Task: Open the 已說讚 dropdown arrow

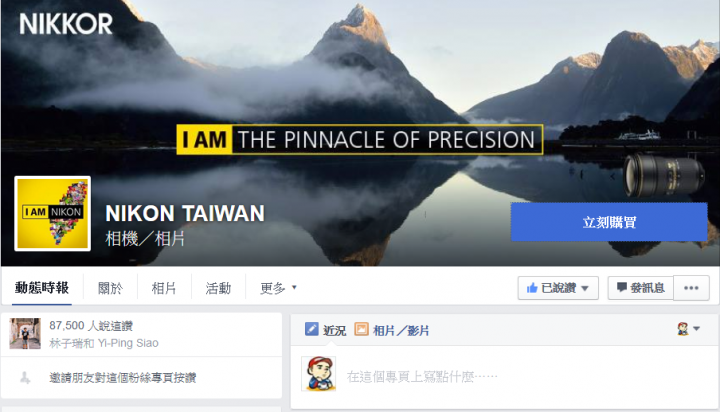Action: pos(585,288)
